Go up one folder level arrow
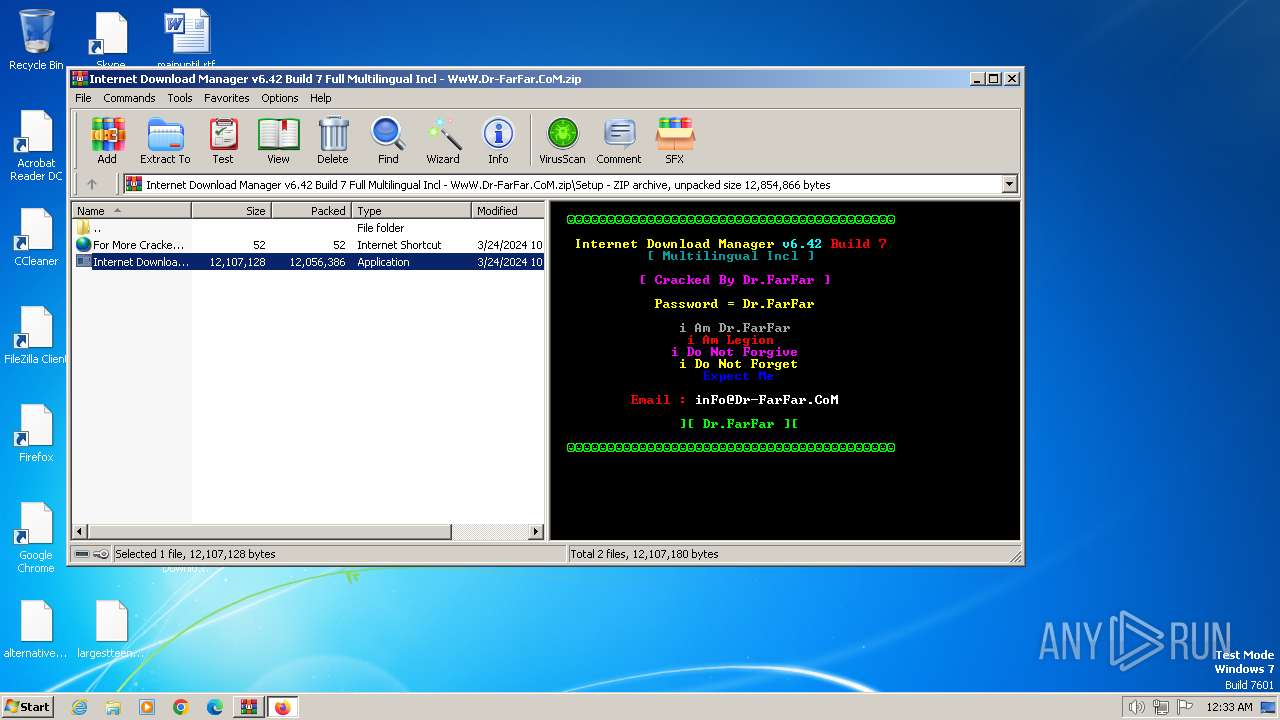1280x720 pixels. (92, 184)
